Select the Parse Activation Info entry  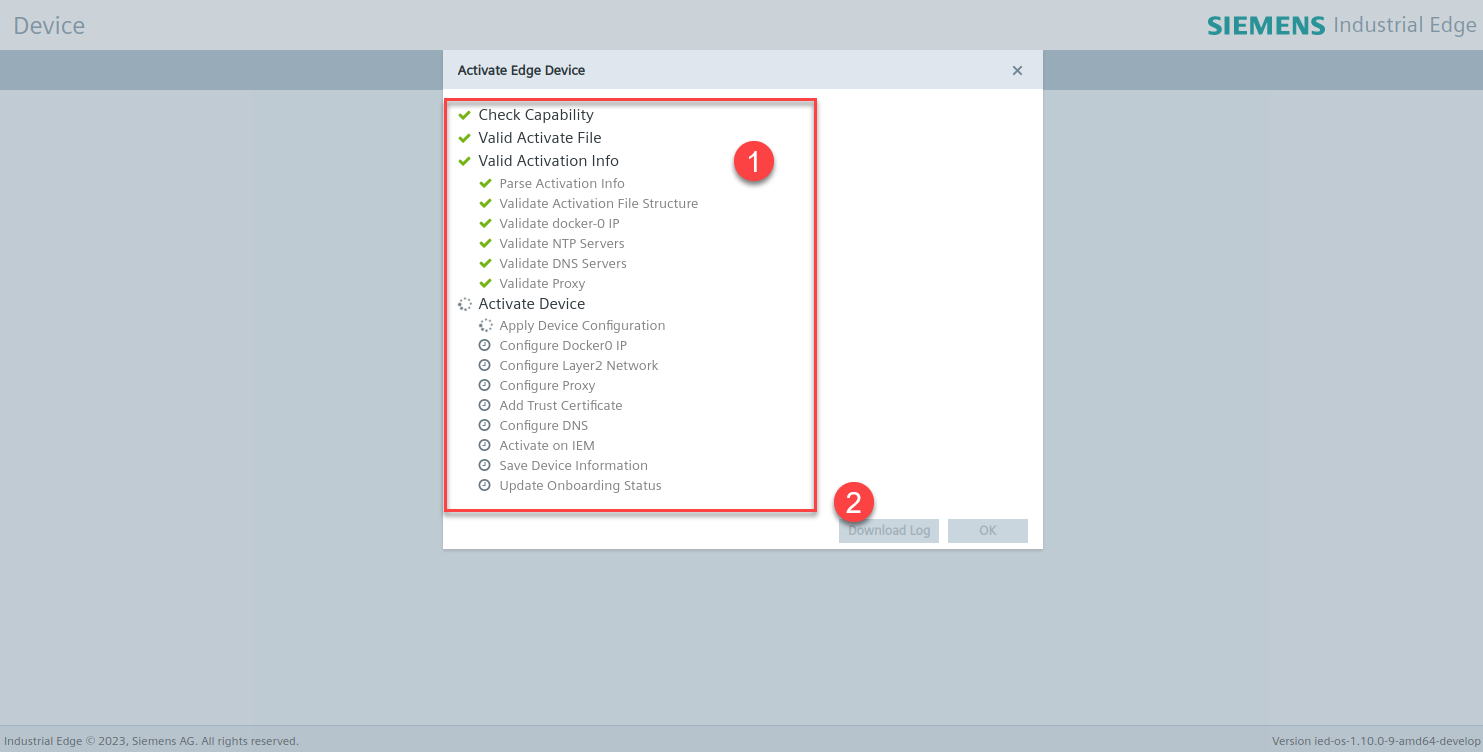point(561,183)
